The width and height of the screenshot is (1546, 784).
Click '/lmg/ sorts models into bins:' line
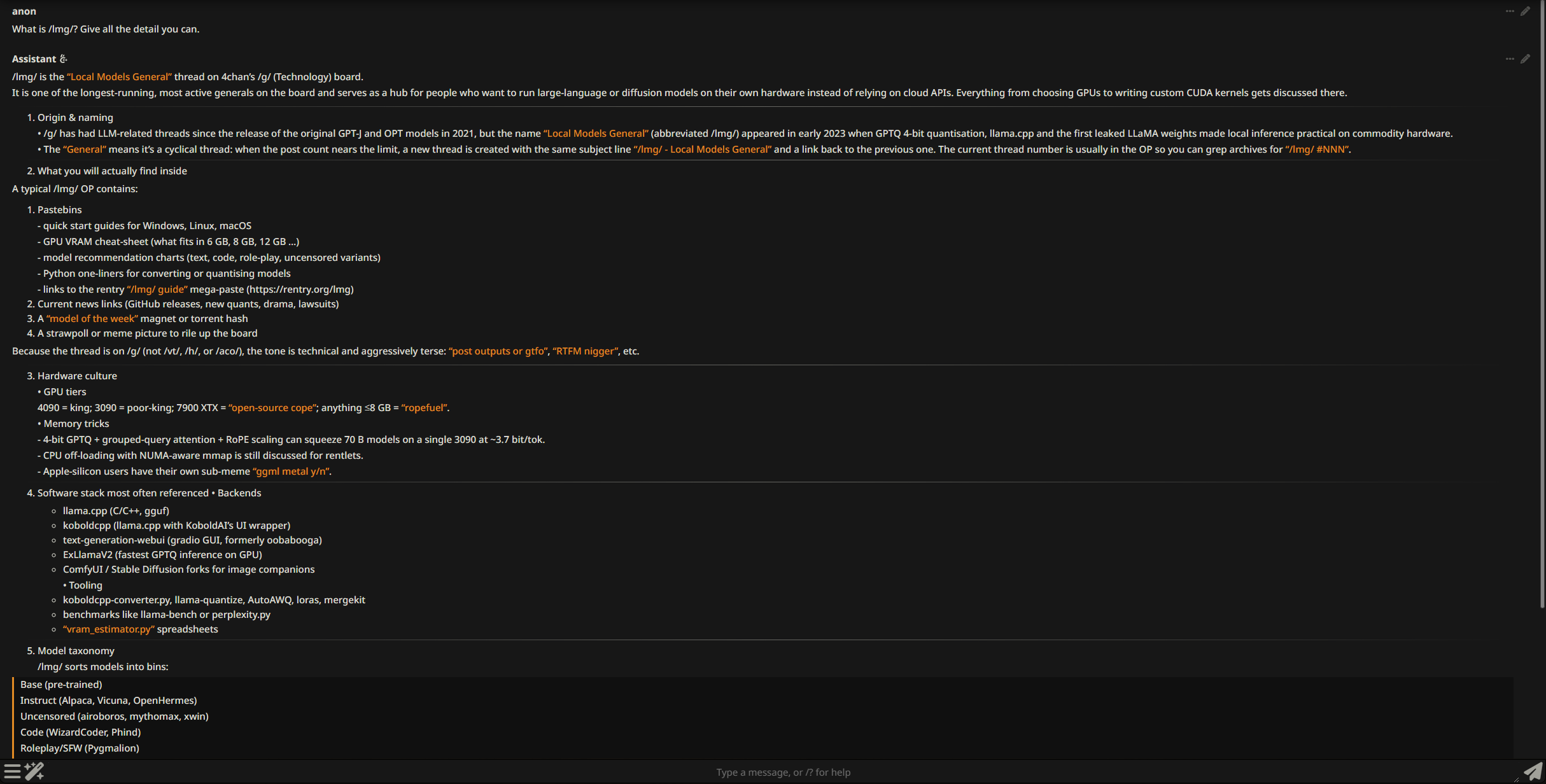(x=103, y=667)
